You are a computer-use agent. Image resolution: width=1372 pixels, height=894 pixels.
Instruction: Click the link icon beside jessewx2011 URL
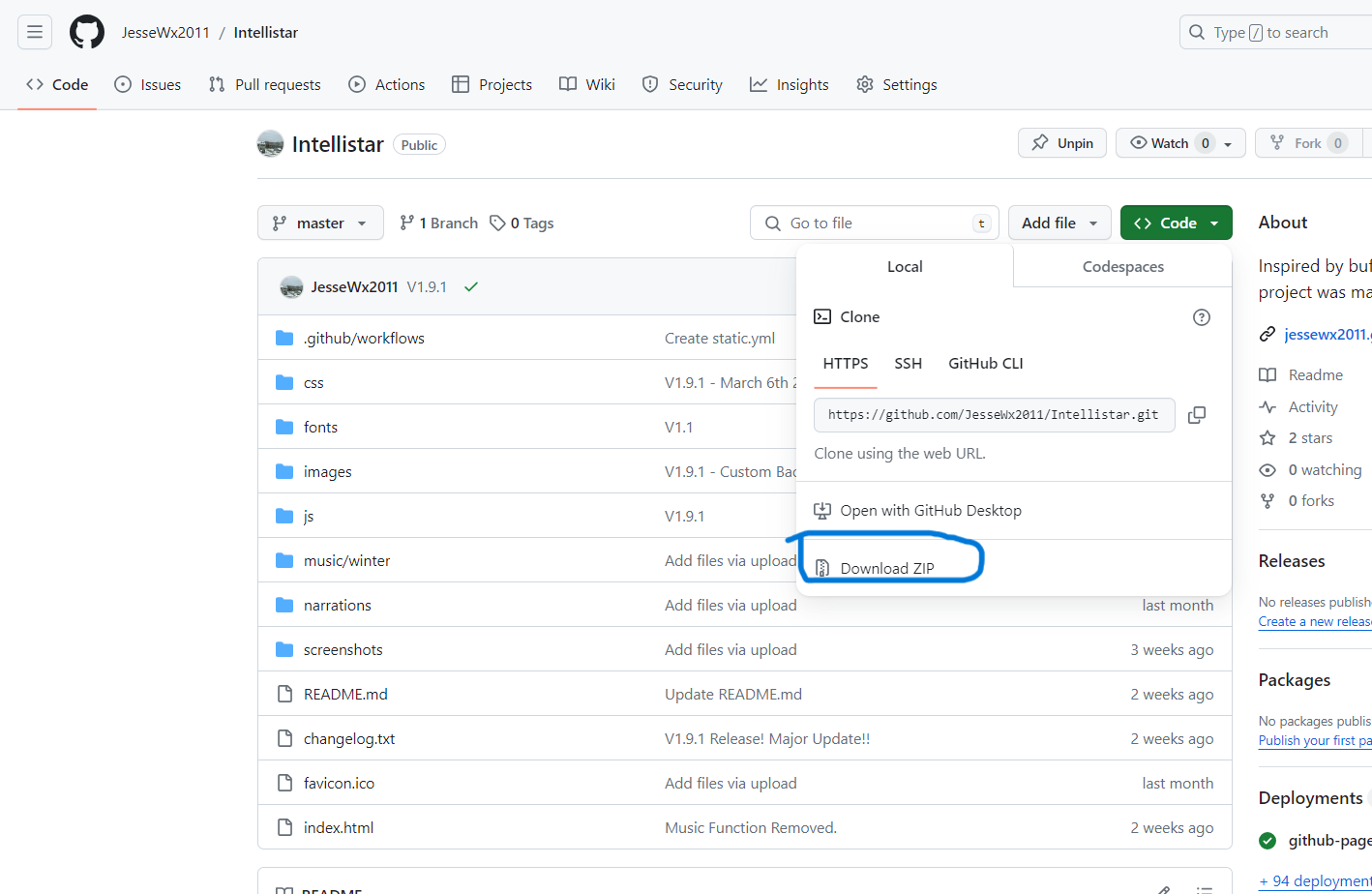(1268, 334)
